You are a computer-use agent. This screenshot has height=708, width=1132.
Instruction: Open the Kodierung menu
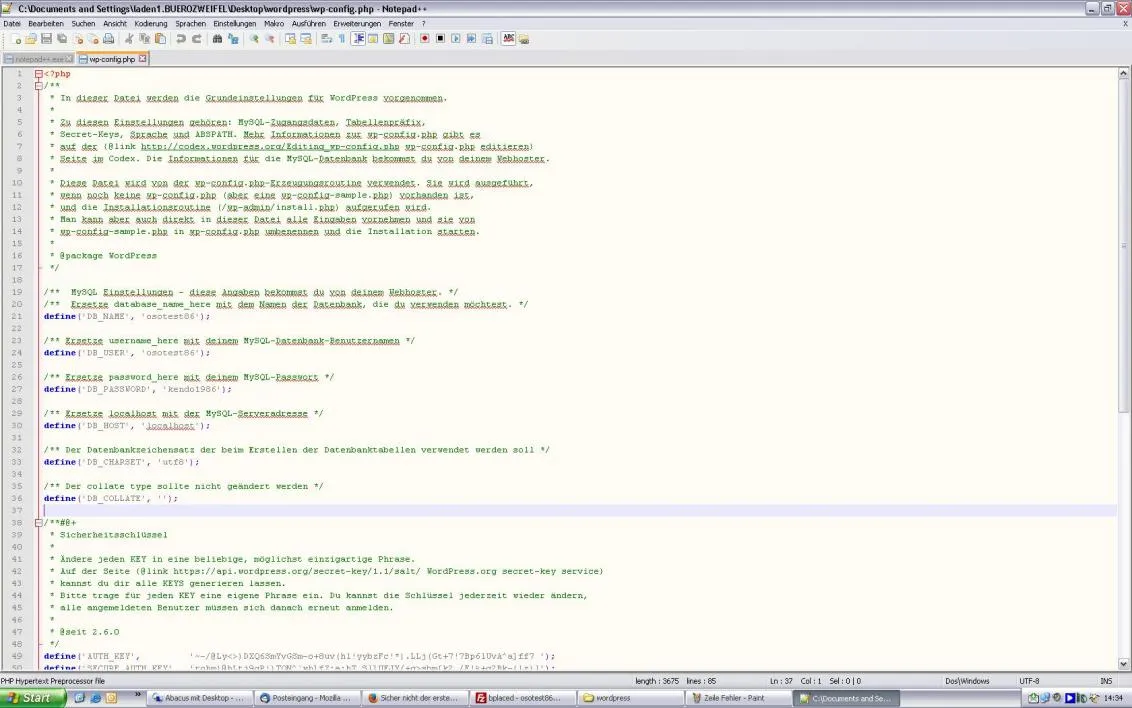[151, 24]
